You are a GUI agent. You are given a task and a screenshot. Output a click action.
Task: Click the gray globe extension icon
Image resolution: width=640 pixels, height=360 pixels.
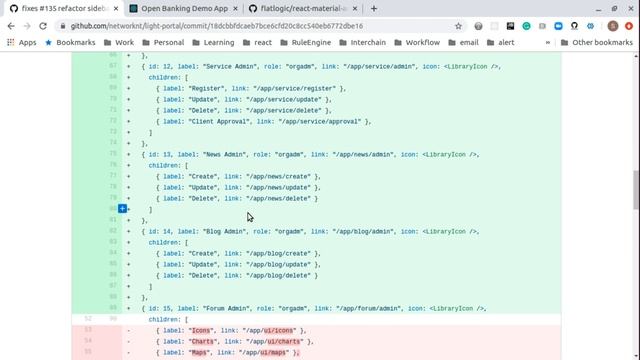tap(478, 26)
